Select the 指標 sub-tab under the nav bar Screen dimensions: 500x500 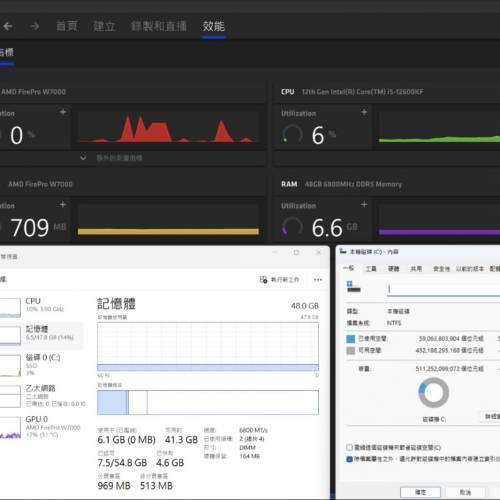click(x=7, y=52)
